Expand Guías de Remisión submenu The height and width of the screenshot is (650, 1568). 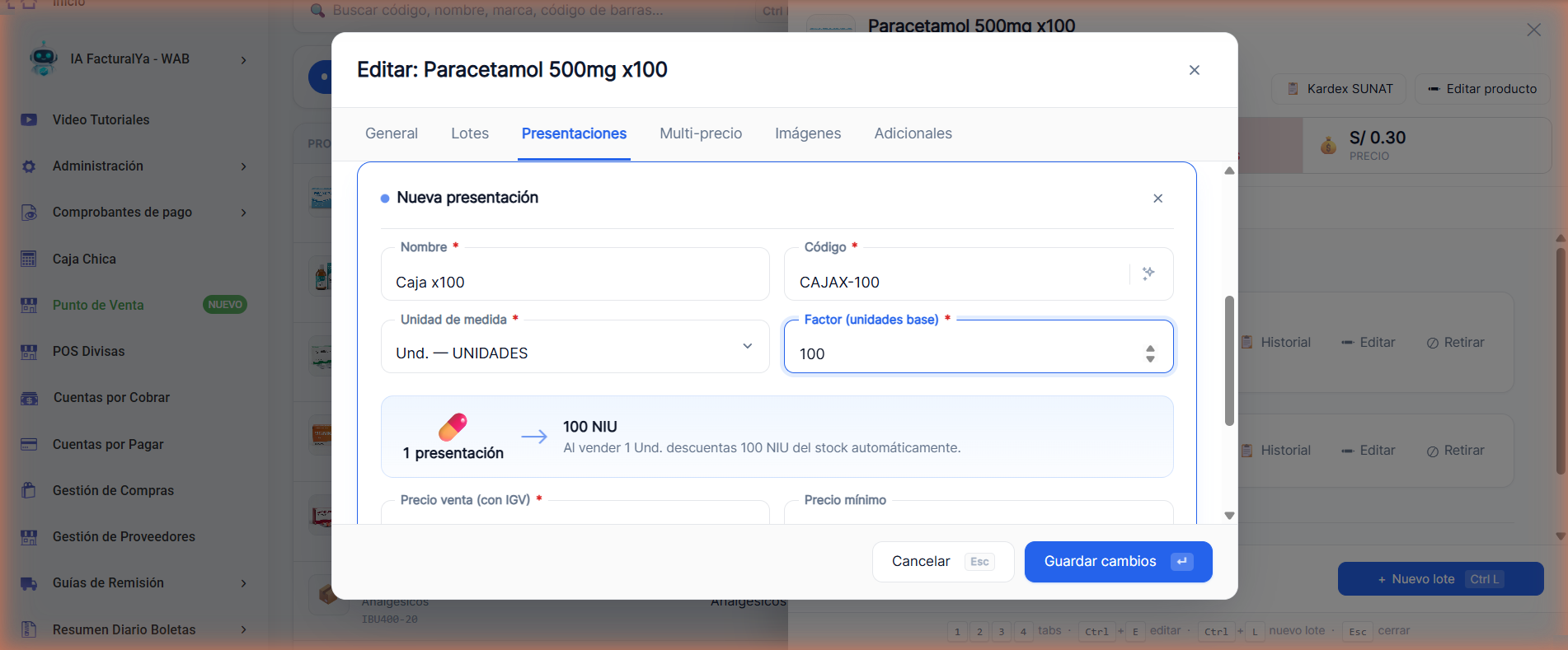244,583
